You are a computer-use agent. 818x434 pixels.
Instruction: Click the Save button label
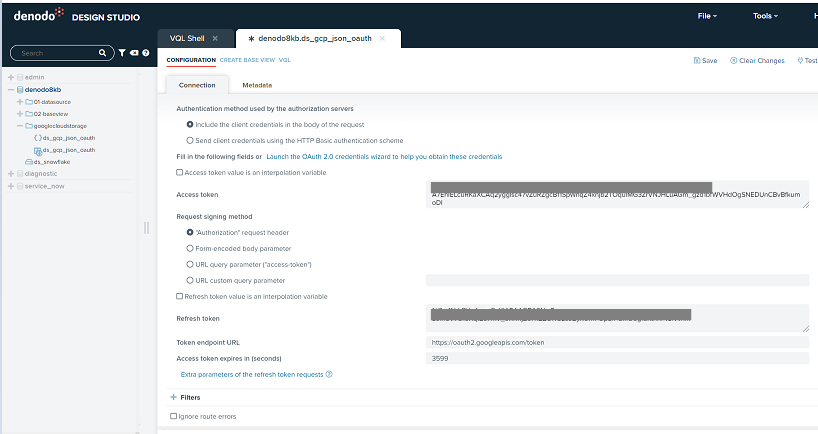709,61
